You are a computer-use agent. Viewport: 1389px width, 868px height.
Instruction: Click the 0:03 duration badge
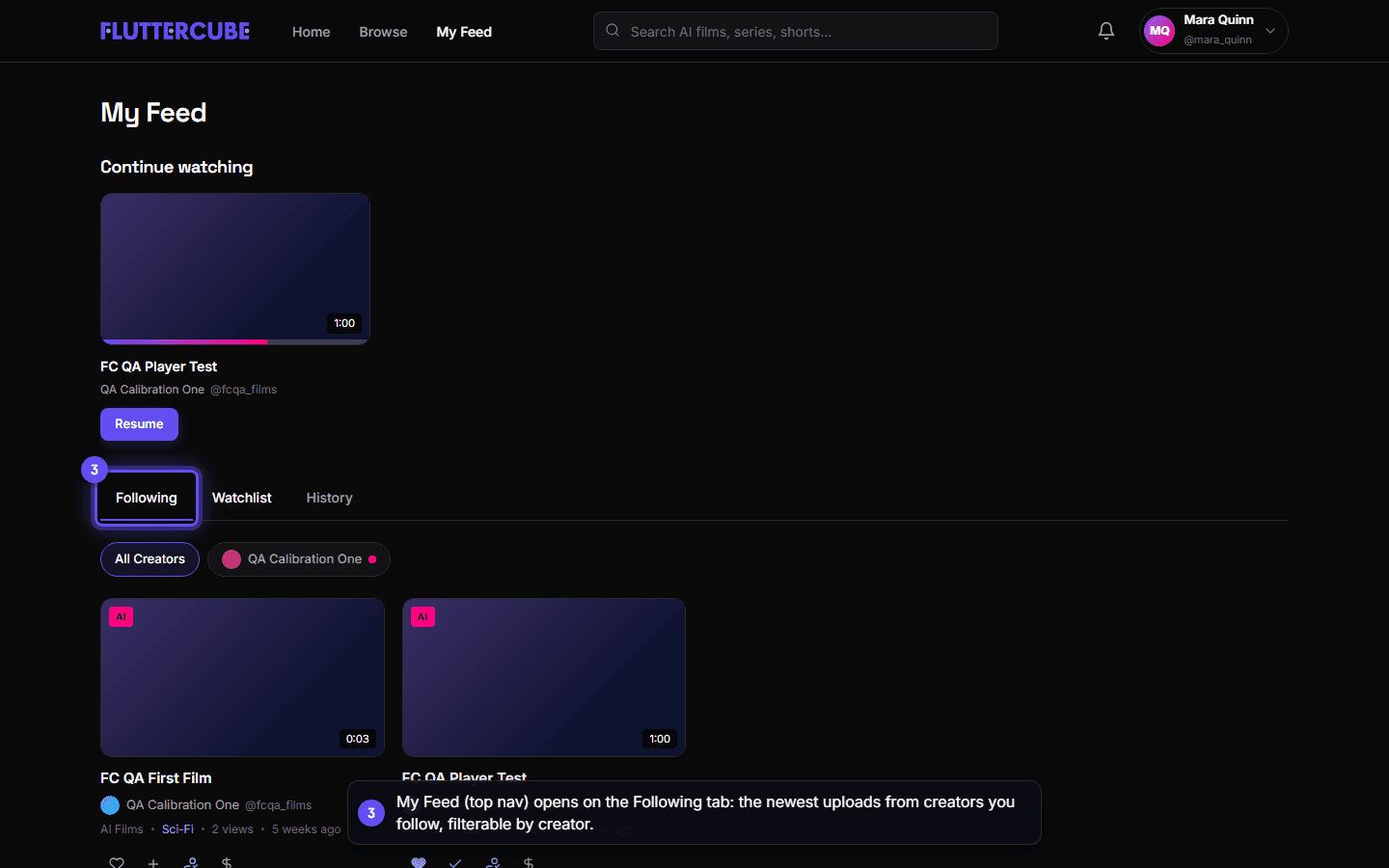click(x=358, y=739)
